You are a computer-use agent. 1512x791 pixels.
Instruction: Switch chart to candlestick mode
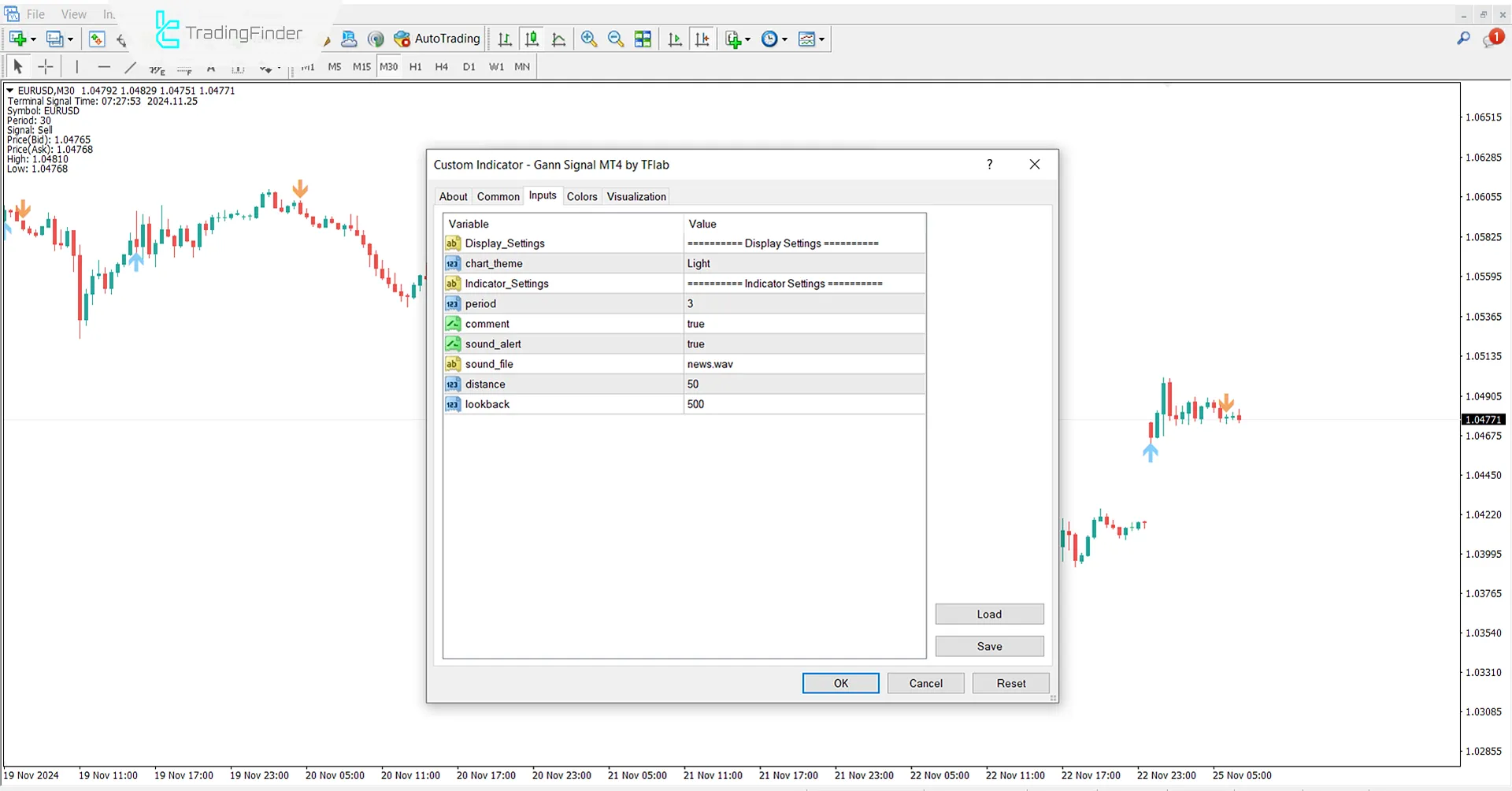(x=532, y=39)
